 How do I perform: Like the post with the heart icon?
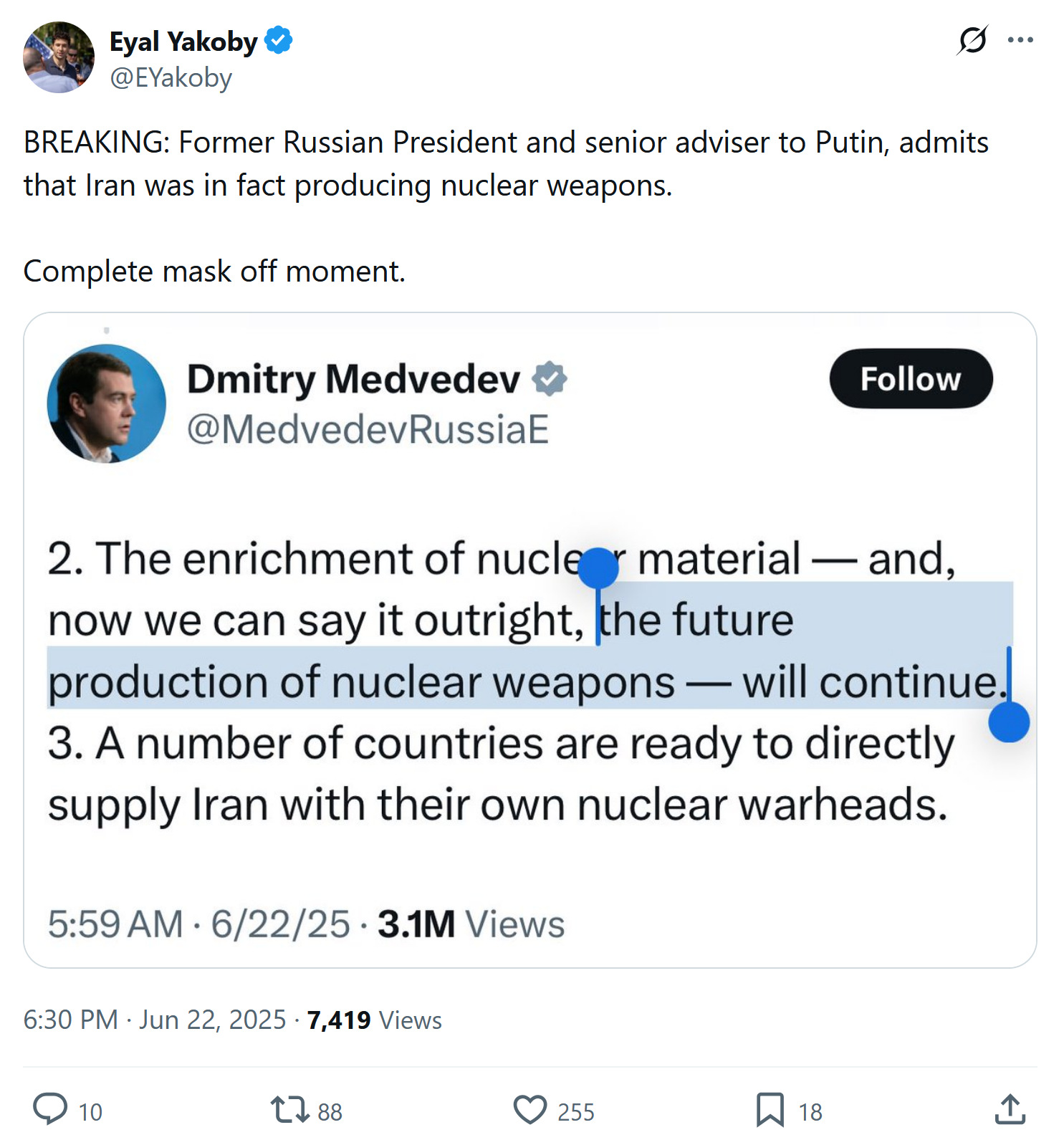tap(530, 1110)
